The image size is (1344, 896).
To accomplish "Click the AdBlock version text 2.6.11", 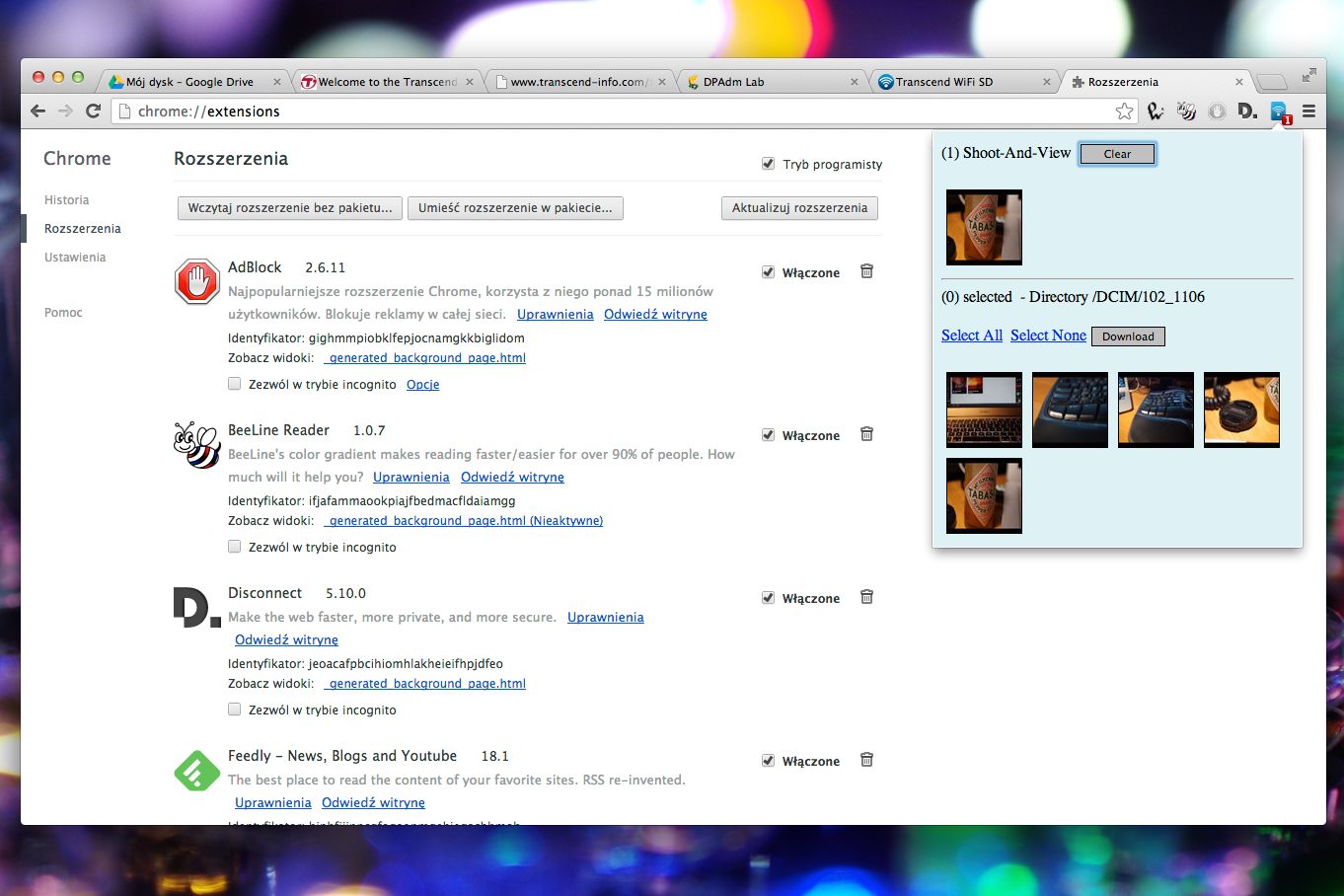I will click(326, 268).
